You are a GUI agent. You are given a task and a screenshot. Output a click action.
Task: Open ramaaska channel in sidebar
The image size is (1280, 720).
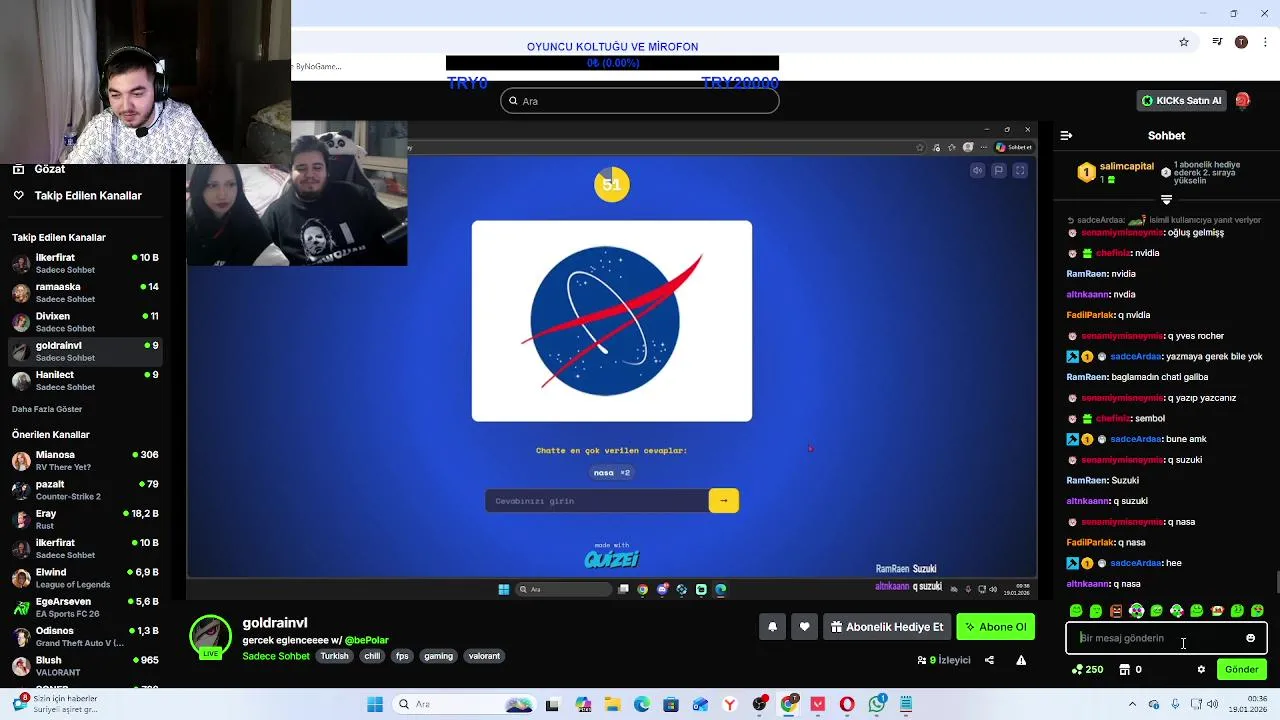click(85, 292)
